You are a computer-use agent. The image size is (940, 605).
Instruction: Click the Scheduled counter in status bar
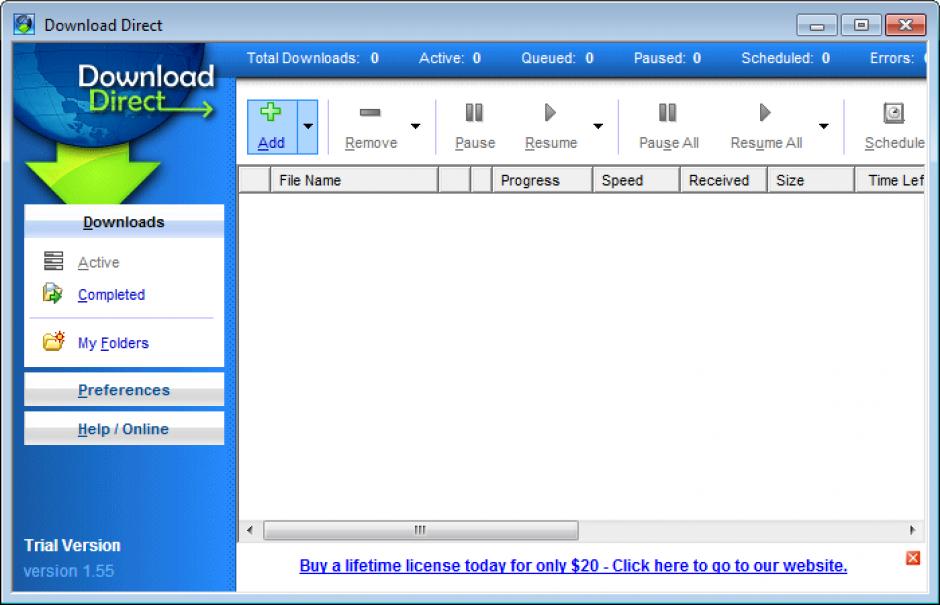[x=785, y=58]
